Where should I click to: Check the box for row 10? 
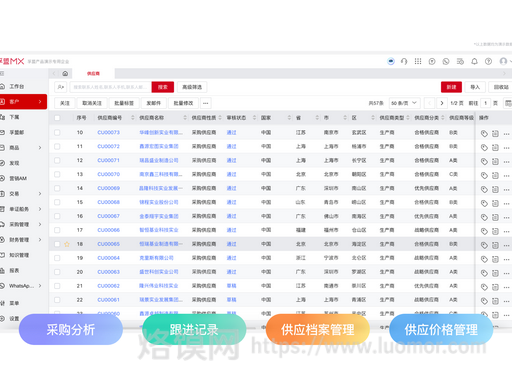57,132
